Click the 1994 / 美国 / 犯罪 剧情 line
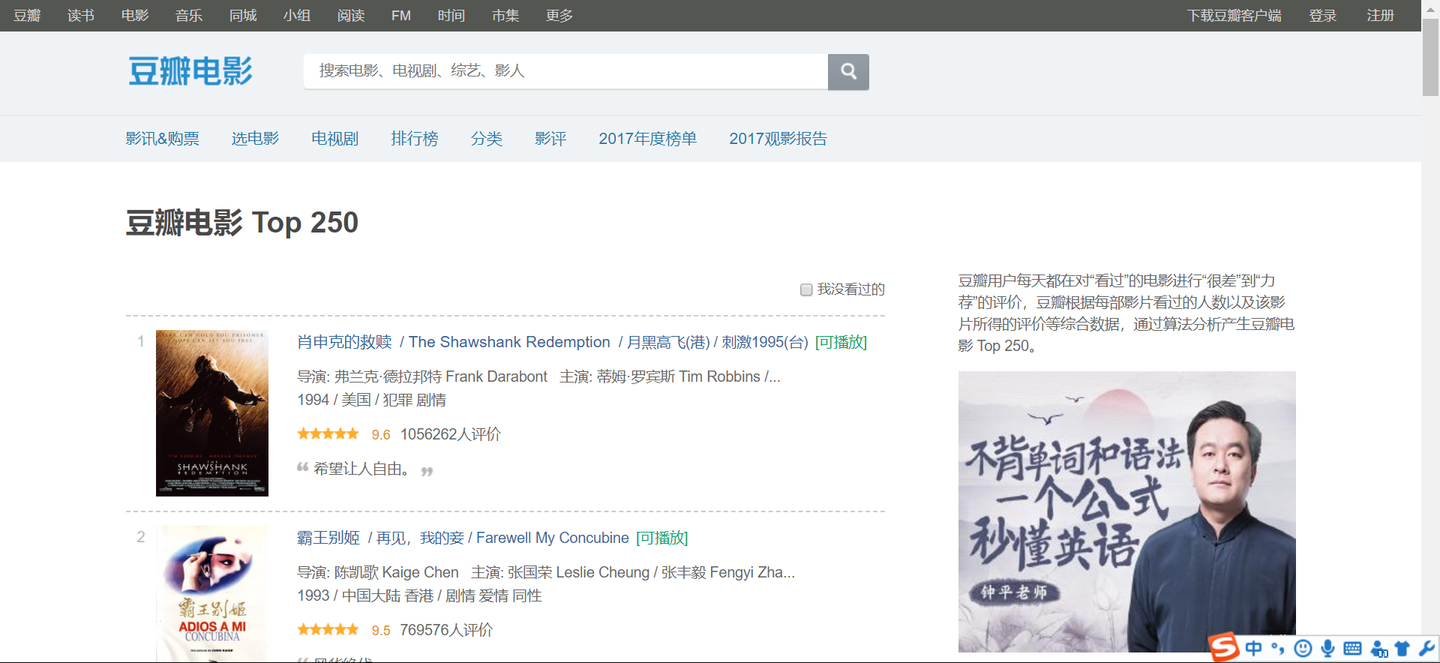1440x663 pixels. click(x=372, y=400)
